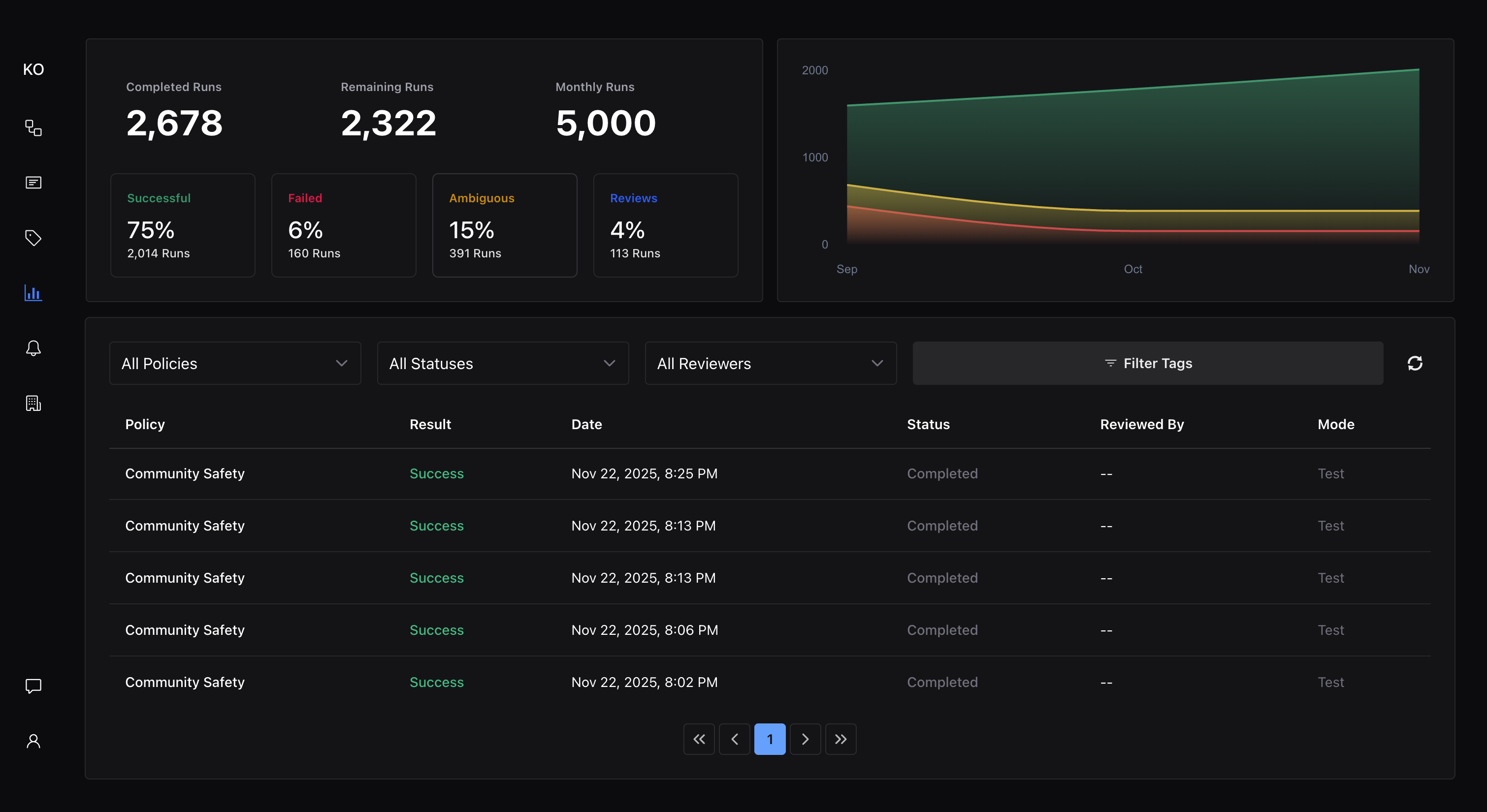The width and height of the screenshot is (1487, 812).
Task: Go to the next page of runs
Action: coord(805,739)
